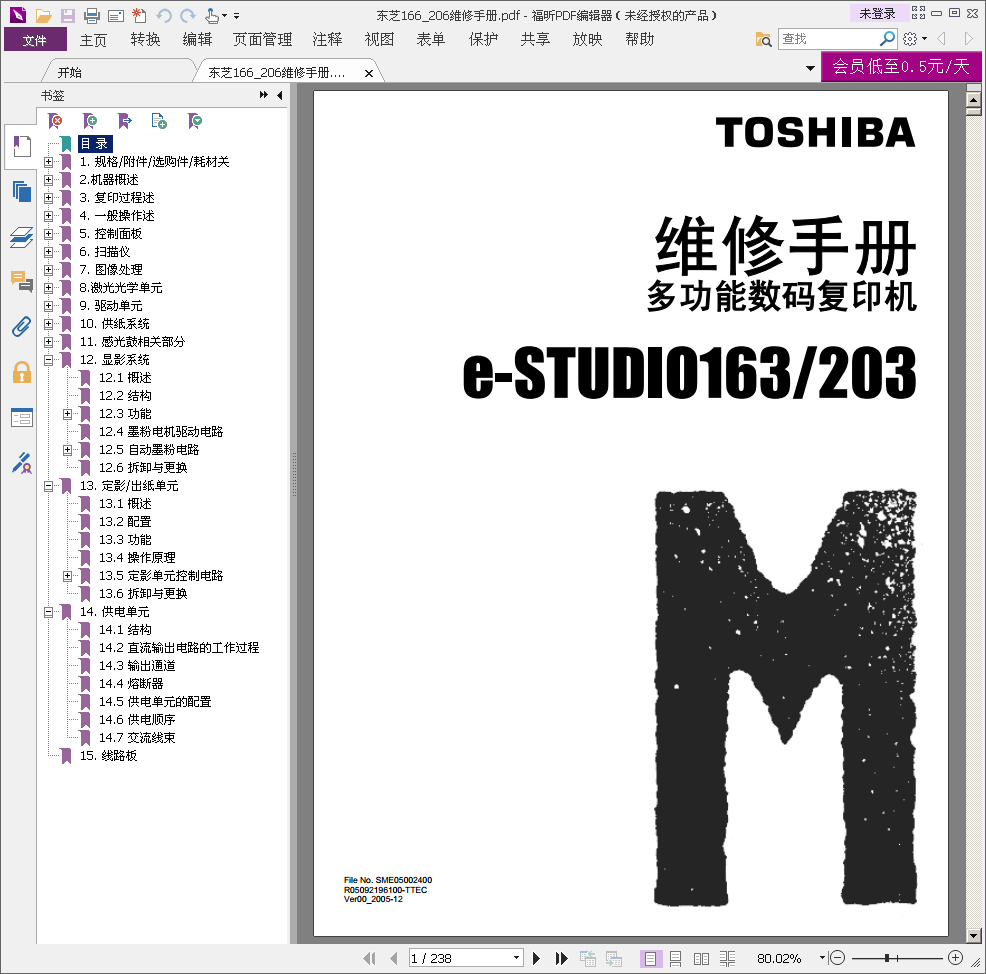
Task: Click the Redo arrow icon
Action: [187, 16]
